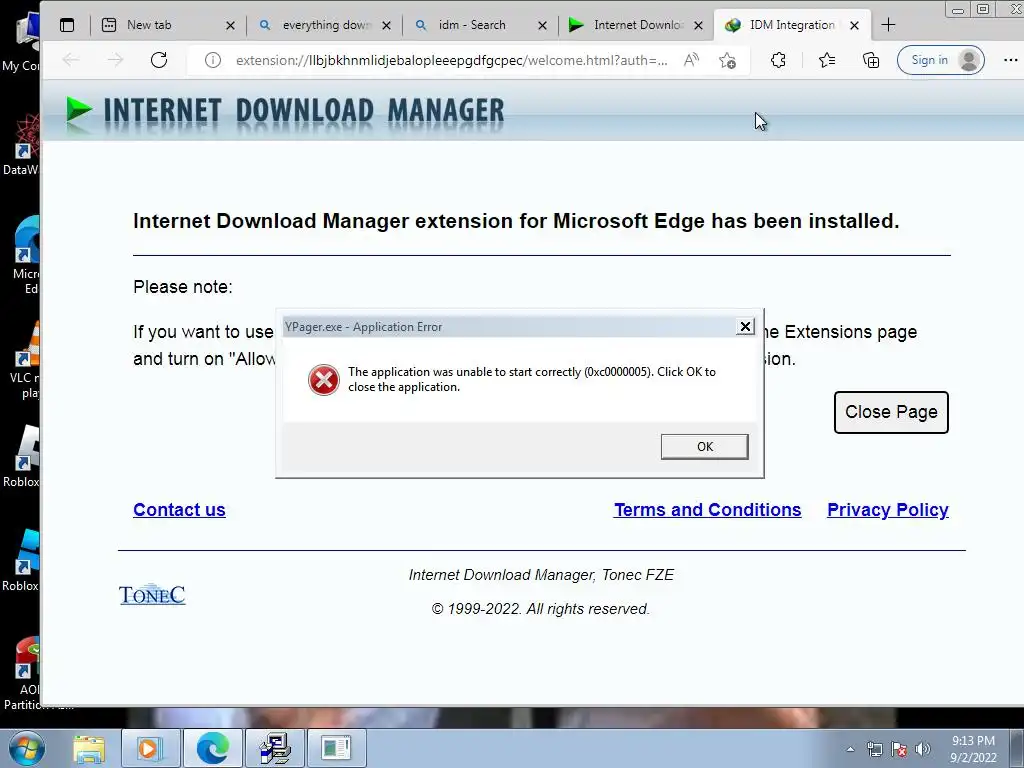
Task: Open the Privacy Policy link
Action: [x=888, y=509]
